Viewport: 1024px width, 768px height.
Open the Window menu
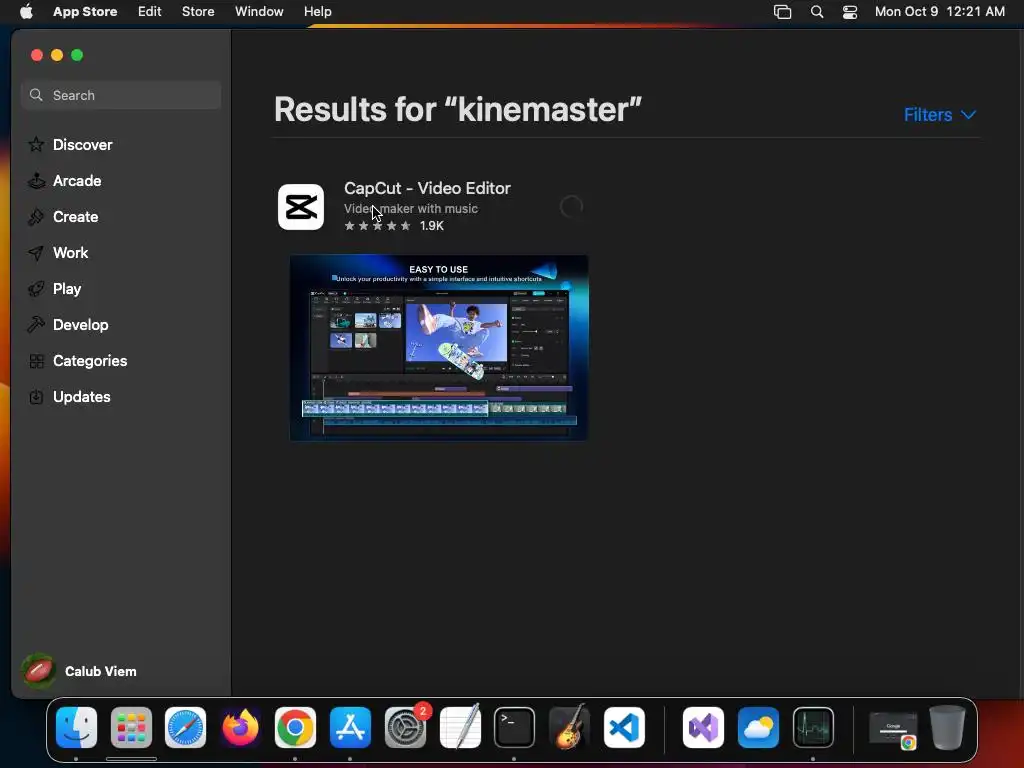pos(259,11)
